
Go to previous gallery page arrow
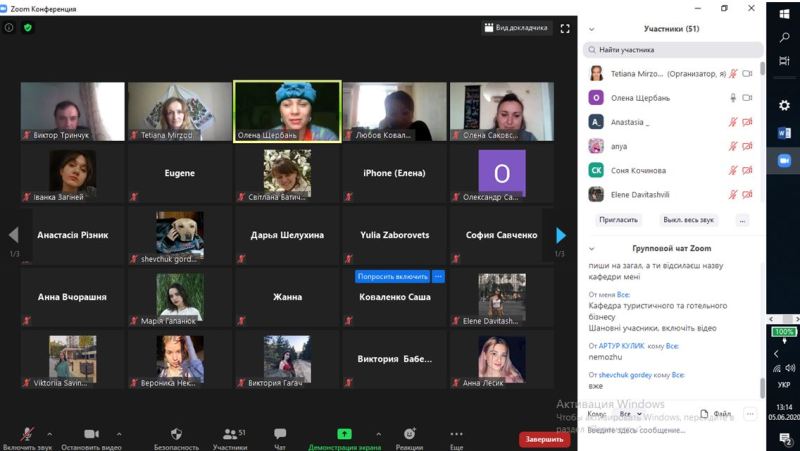[x=14, y=235]
